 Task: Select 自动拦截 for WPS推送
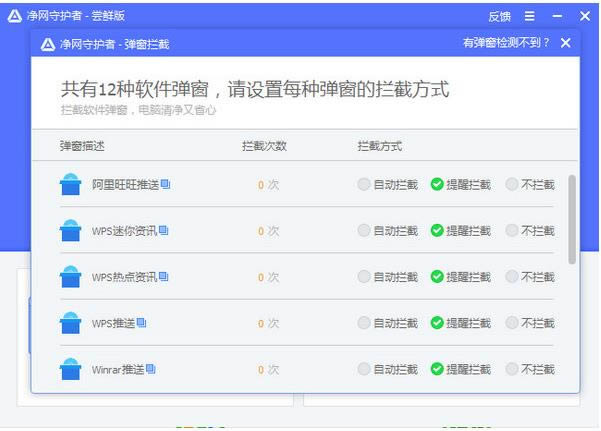point(364,323)
